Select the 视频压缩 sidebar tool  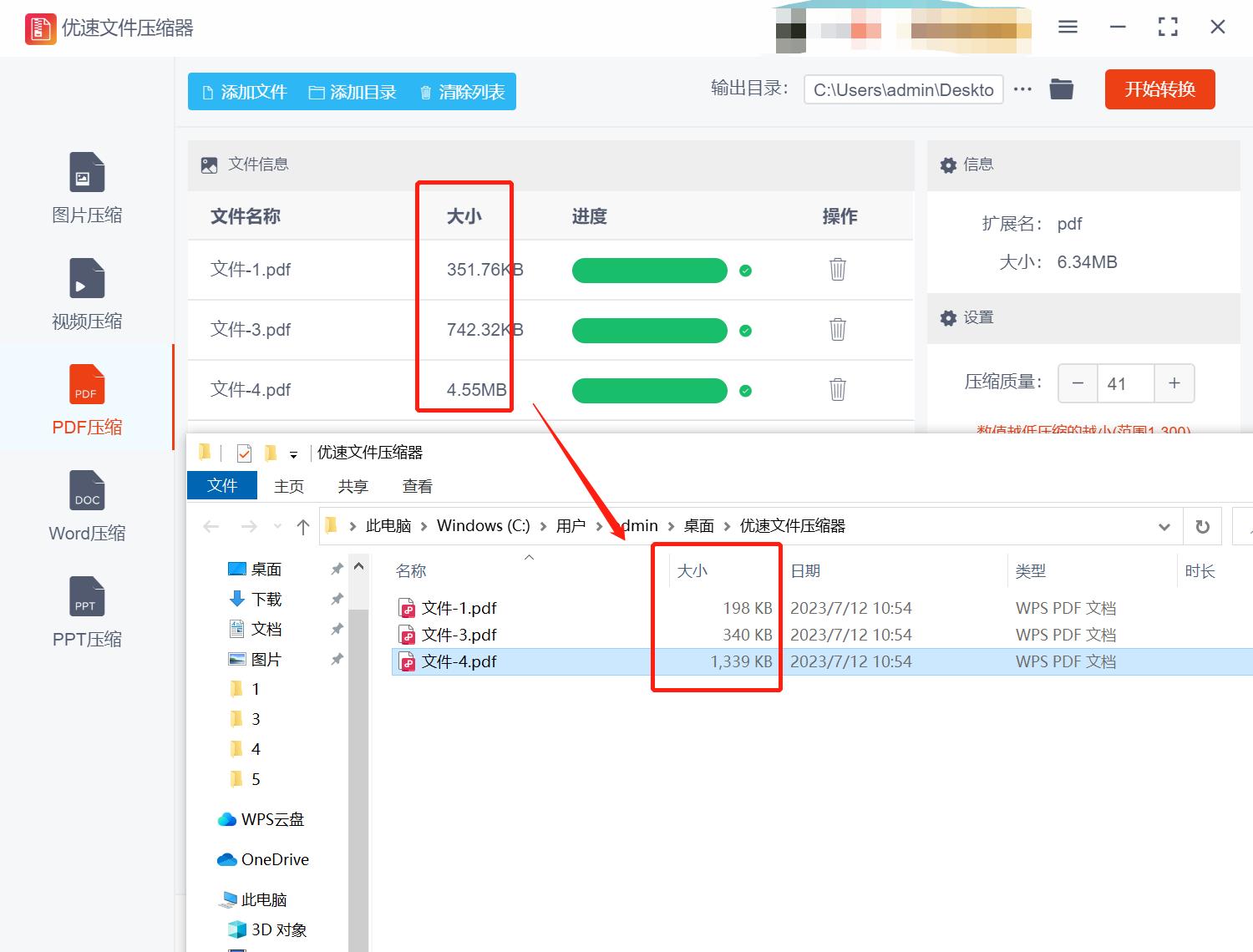(x=86, y=292)
